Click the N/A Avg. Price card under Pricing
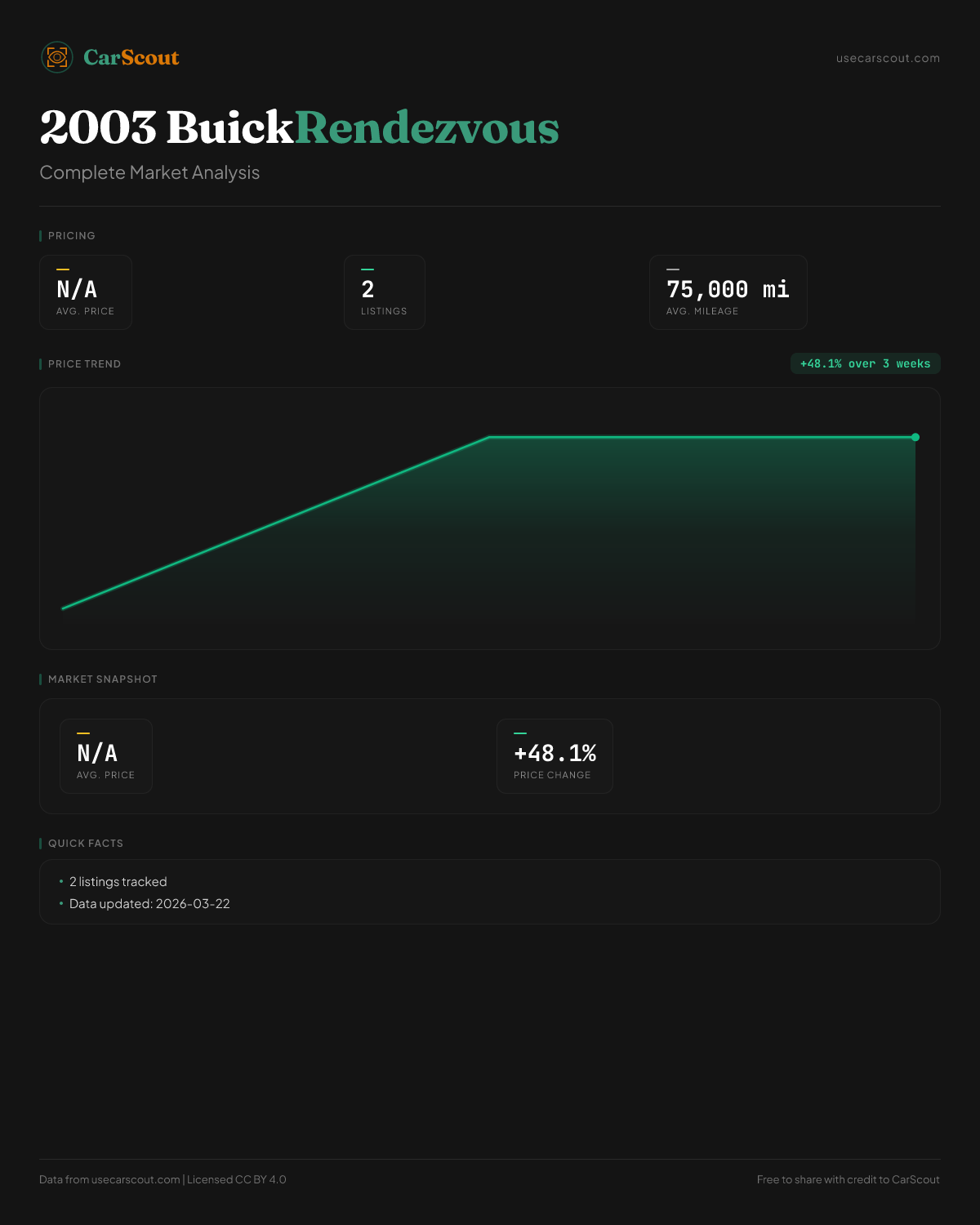 click(86, 292)
